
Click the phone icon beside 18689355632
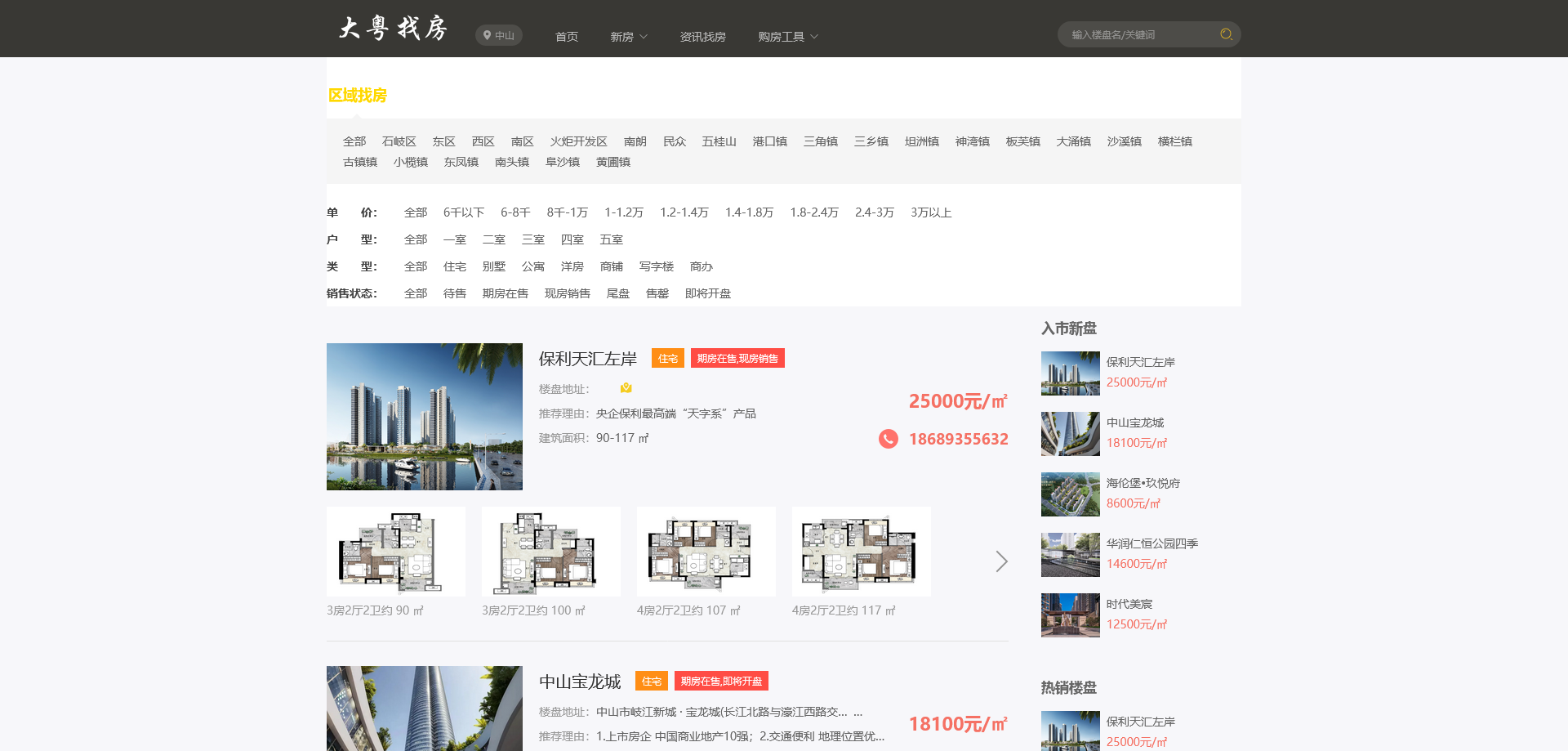[x=888, y=439]
